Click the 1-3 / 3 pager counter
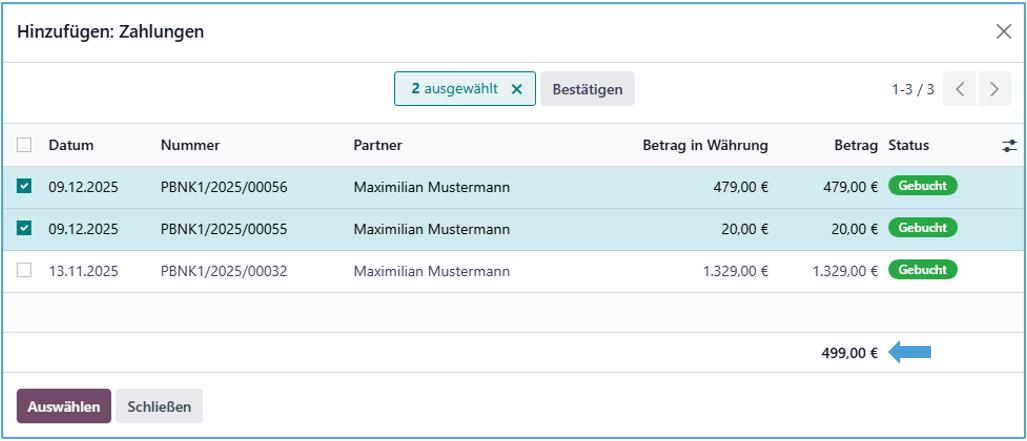The width and height of the screenshot is (1027, 441). coord(913,89)
